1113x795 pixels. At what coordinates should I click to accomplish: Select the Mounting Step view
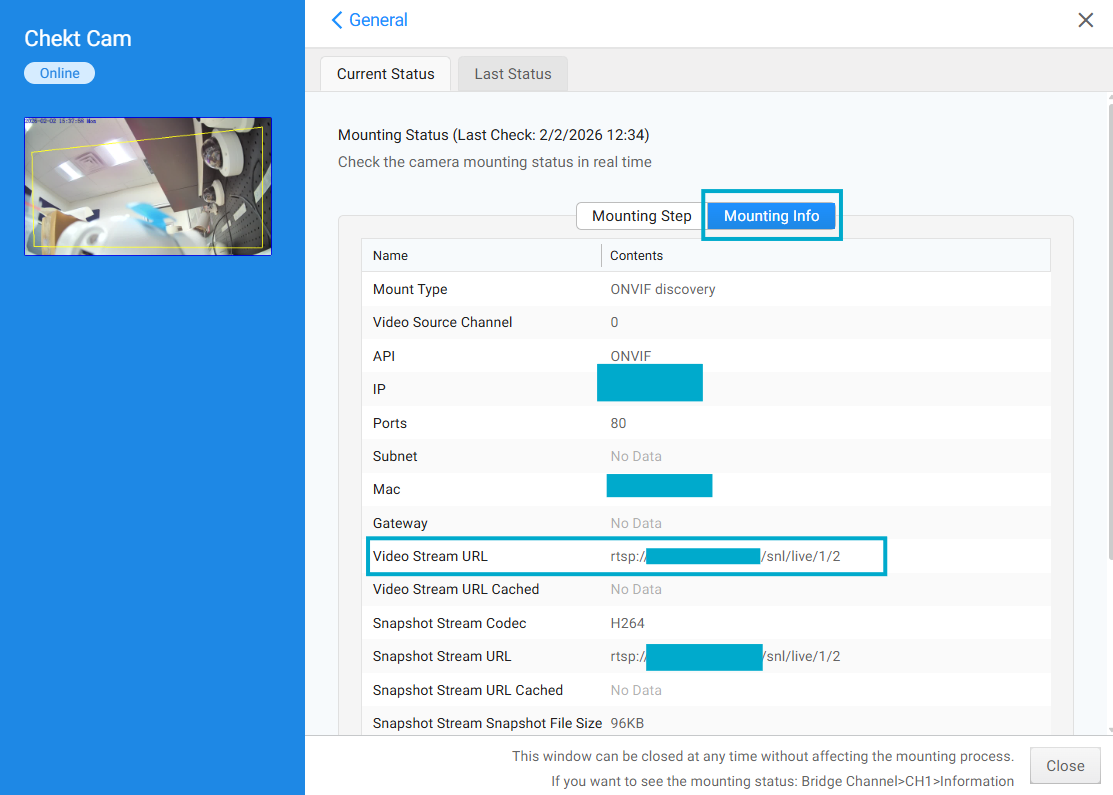pos(641,216)
